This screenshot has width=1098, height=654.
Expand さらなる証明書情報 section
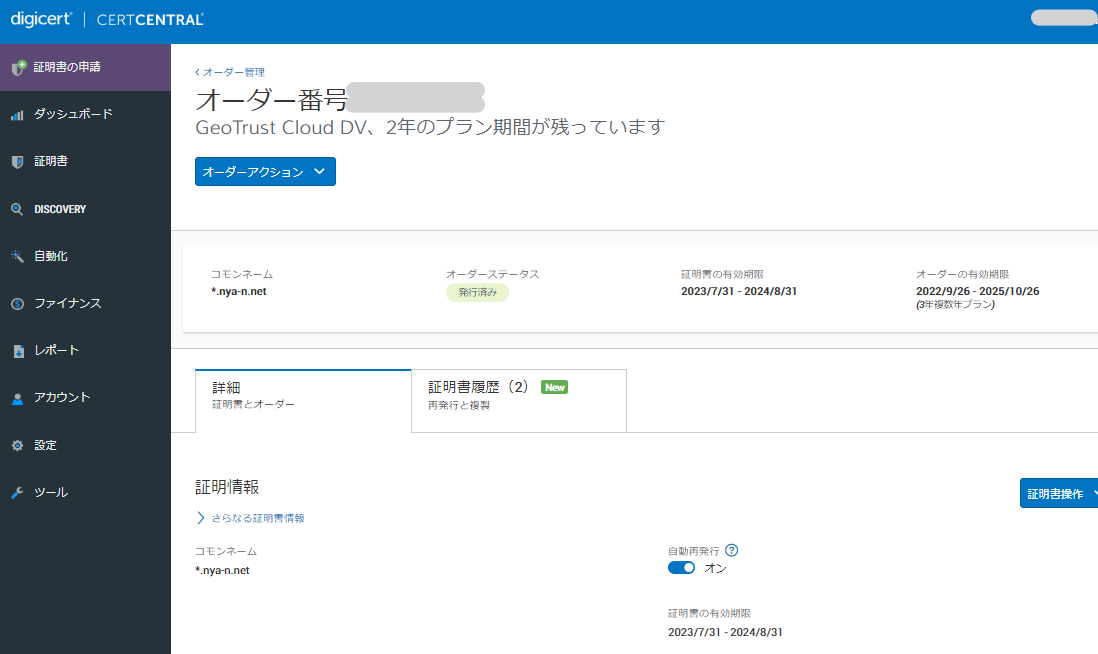click(251, 518)
